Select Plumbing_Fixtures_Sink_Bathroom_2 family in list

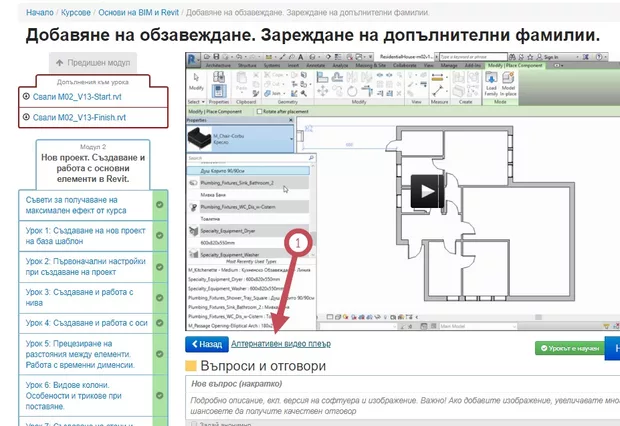248,183
